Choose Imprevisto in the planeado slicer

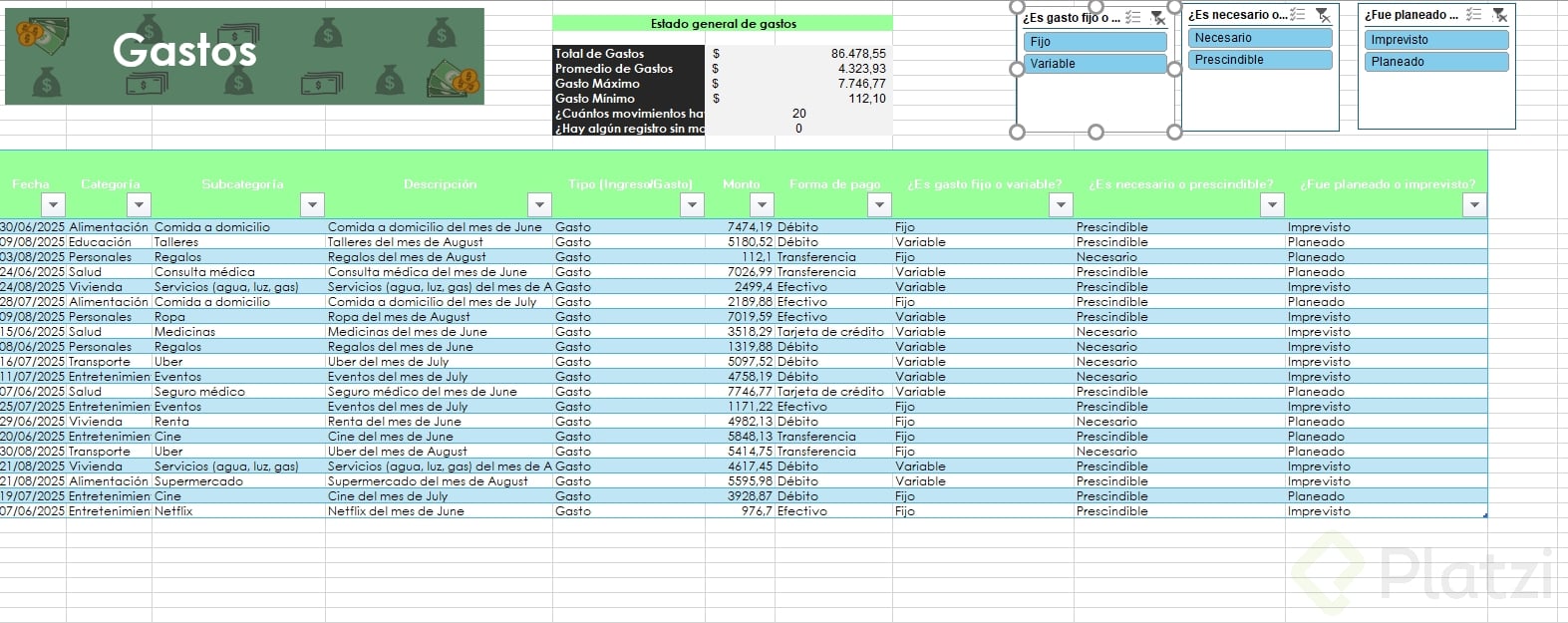[x=1436, y=40]
